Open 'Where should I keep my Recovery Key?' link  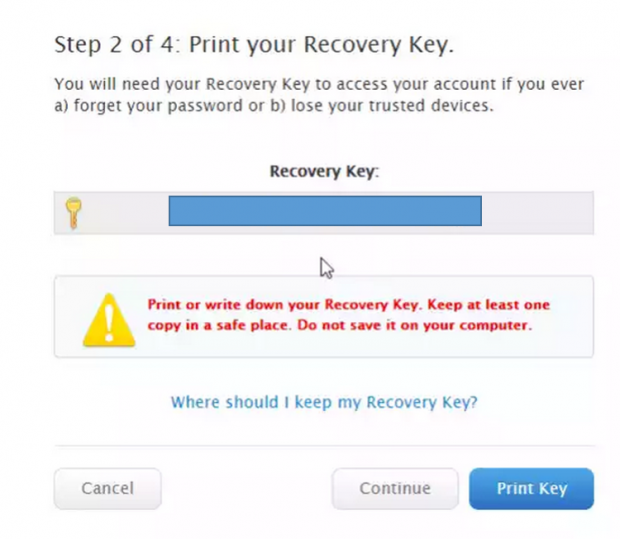pyautogui.click(x=324, y=402)
